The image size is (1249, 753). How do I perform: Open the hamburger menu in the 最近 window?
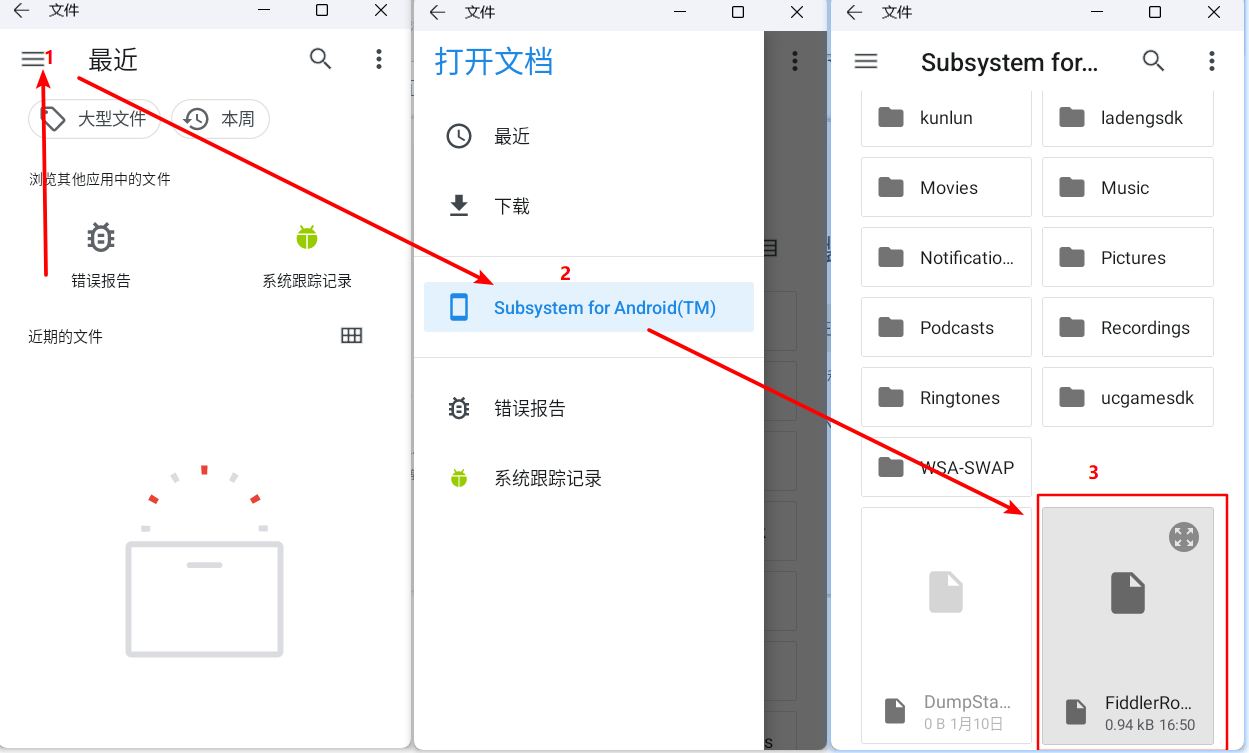pyautogui.click(x=33, y=60)
